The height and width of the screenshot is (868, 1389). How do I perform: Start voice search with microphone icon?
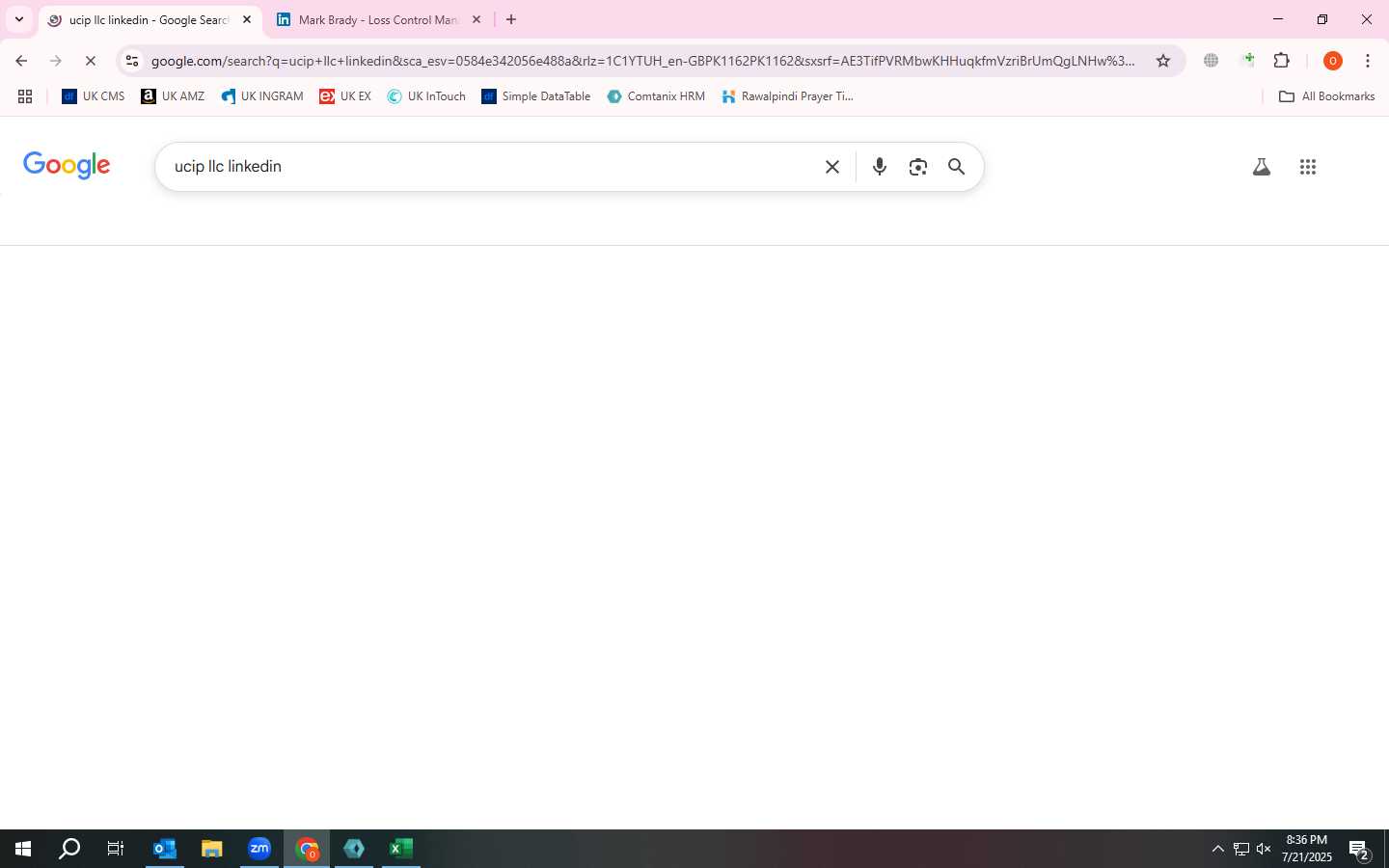pyautogui.click(x=880, y=167)
